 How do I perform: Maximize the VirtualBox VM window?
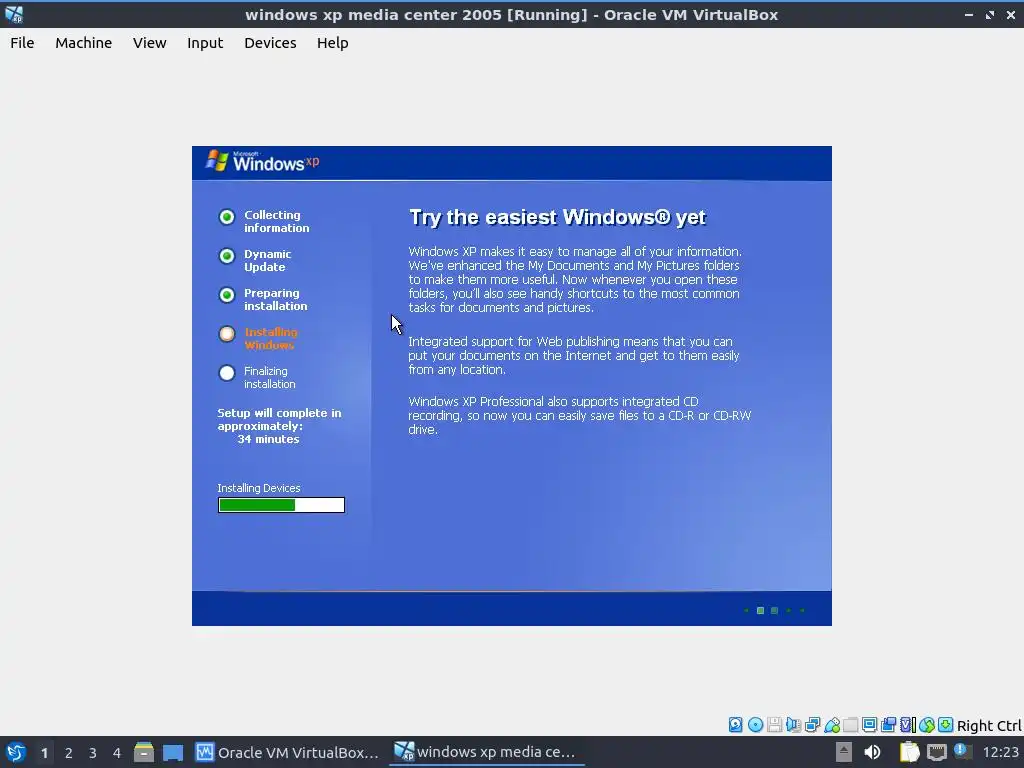point(990,14)
